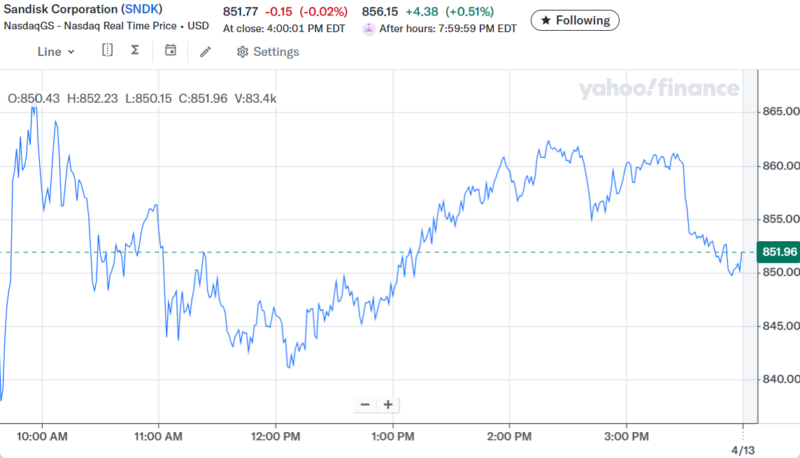Click the Sandisk Corporation company name
The height and width of the screenshot is (458, 800).
(x=59, y=9)
